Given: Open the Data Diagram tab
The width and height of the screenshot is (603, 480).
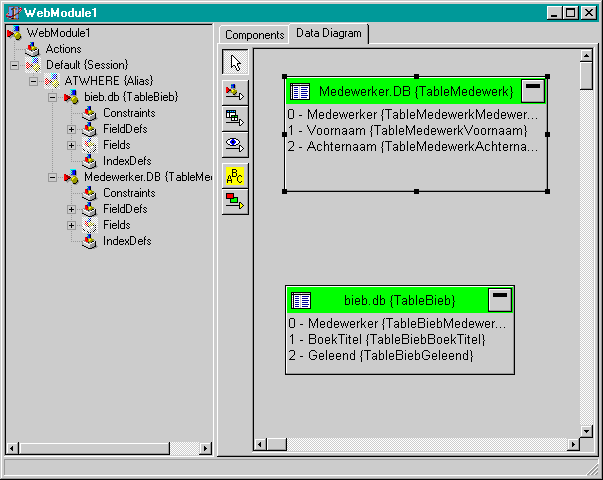Looking at the screenshot, I should [329, 34].
